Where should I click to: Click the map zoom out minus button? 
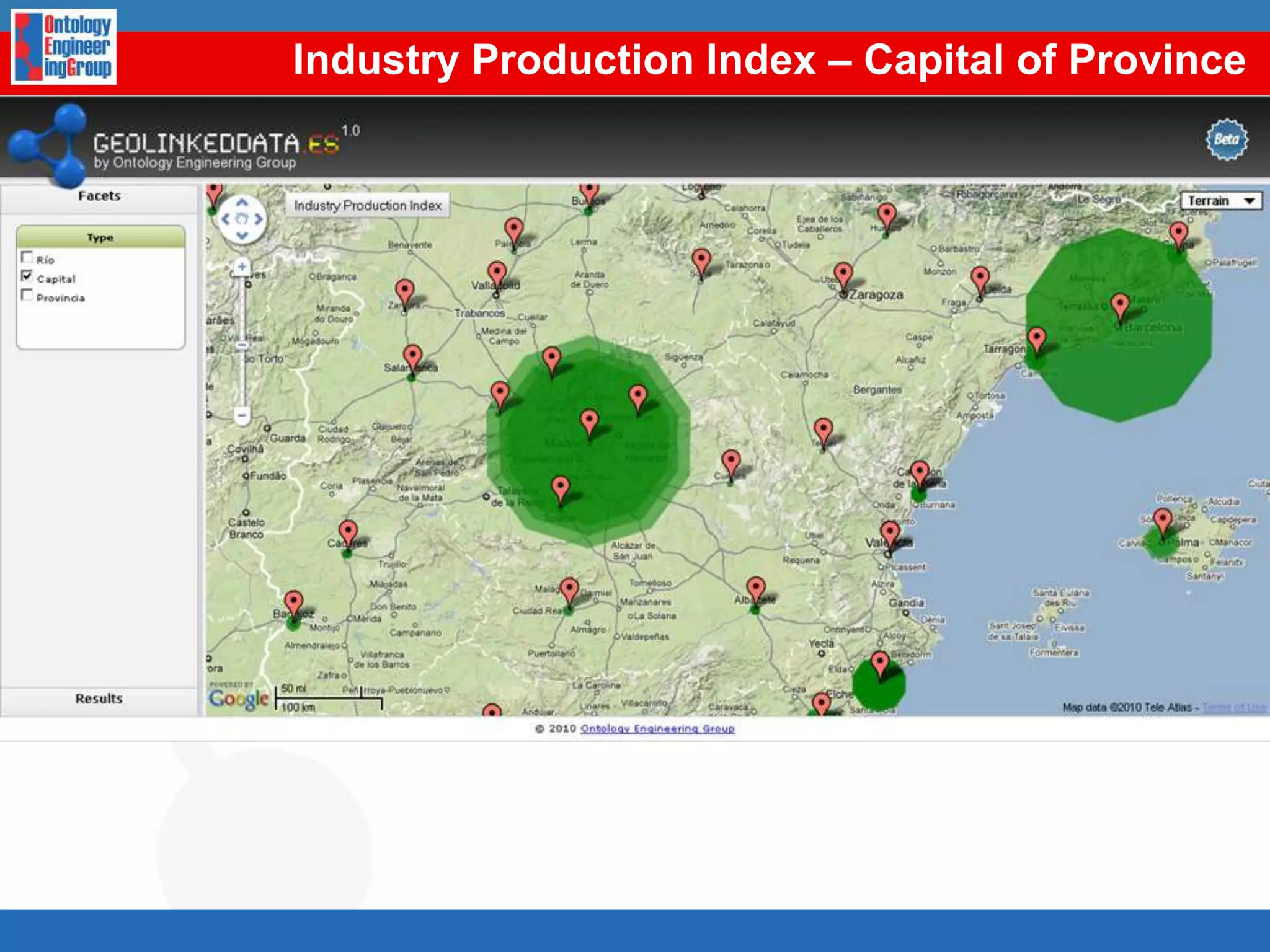pyautogui.click(x=242, y=415)
